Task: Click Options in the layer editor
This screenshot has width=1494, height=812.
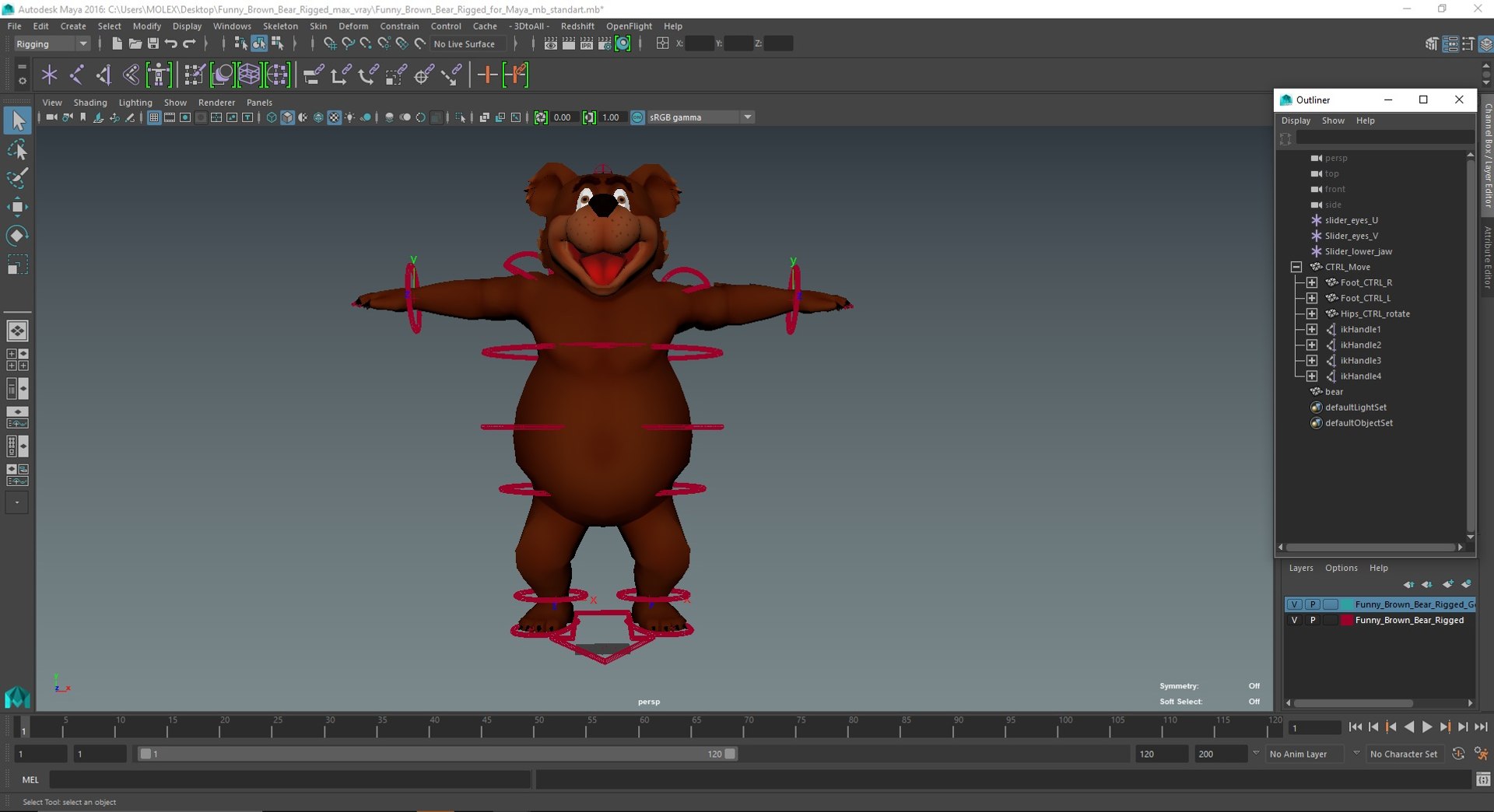Action: point(1341,568)
